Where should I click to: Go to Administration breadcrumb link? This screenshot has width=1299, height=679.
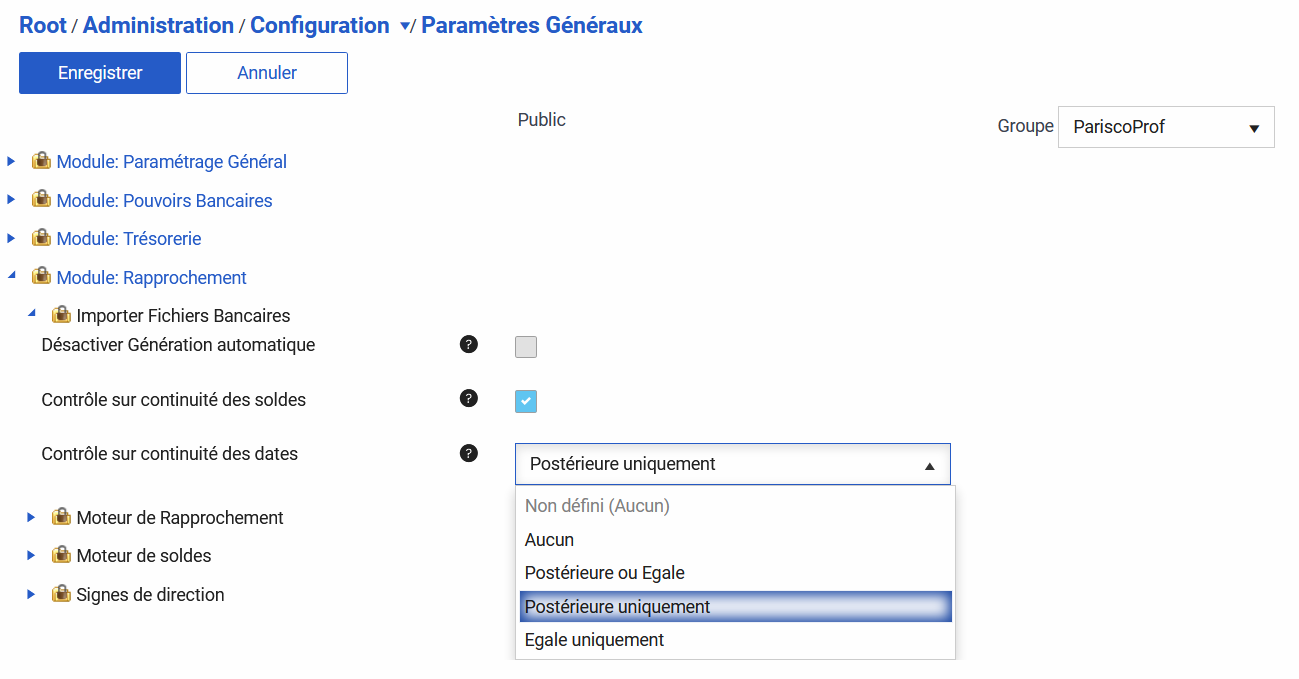(158, 26)
